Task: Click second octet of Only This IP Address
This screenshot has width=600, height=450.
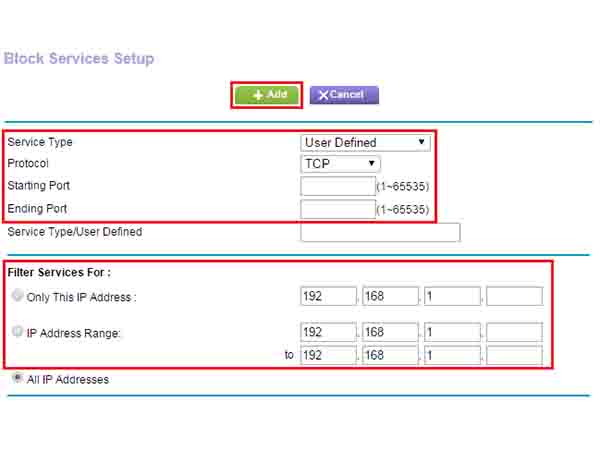Action: coord(390,296)
